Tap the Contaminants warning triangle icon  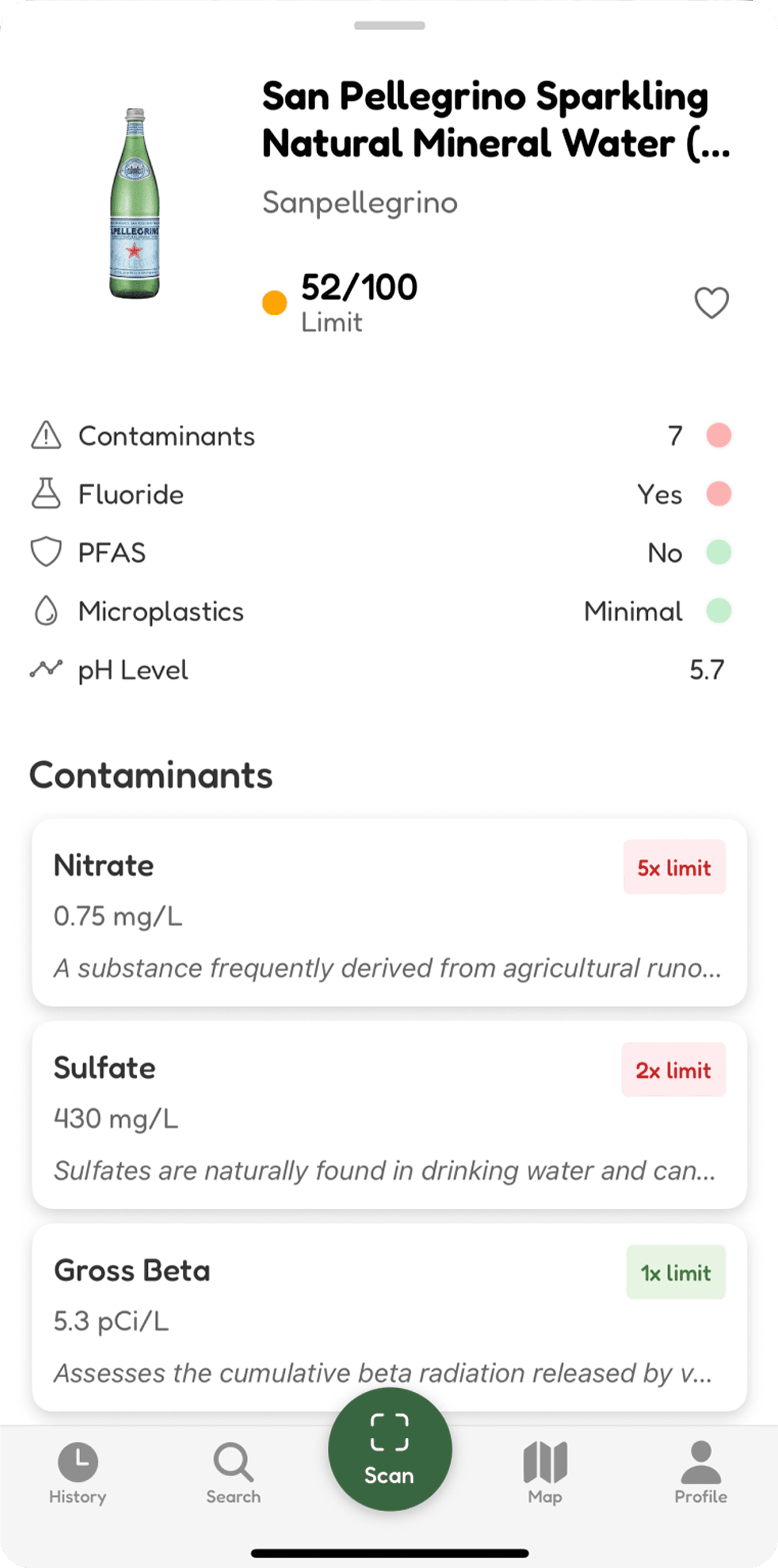point(46,435)
